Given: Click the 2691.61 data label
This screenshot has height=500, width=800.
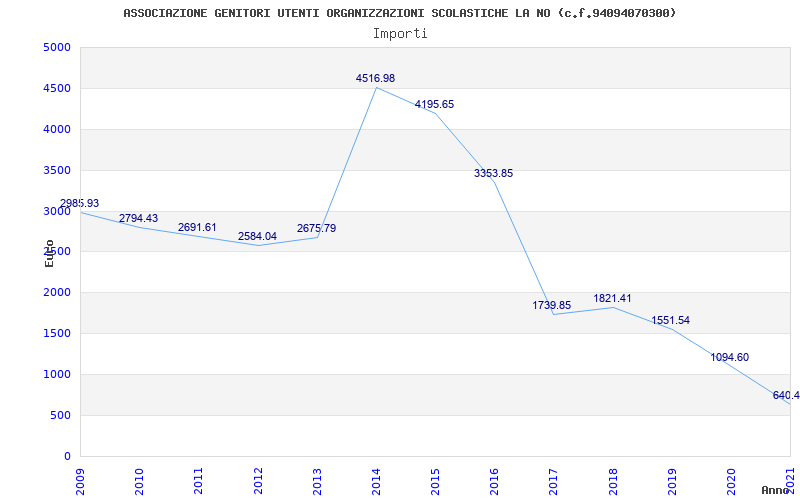Looking at the screenshot, I should click(197, 228).
